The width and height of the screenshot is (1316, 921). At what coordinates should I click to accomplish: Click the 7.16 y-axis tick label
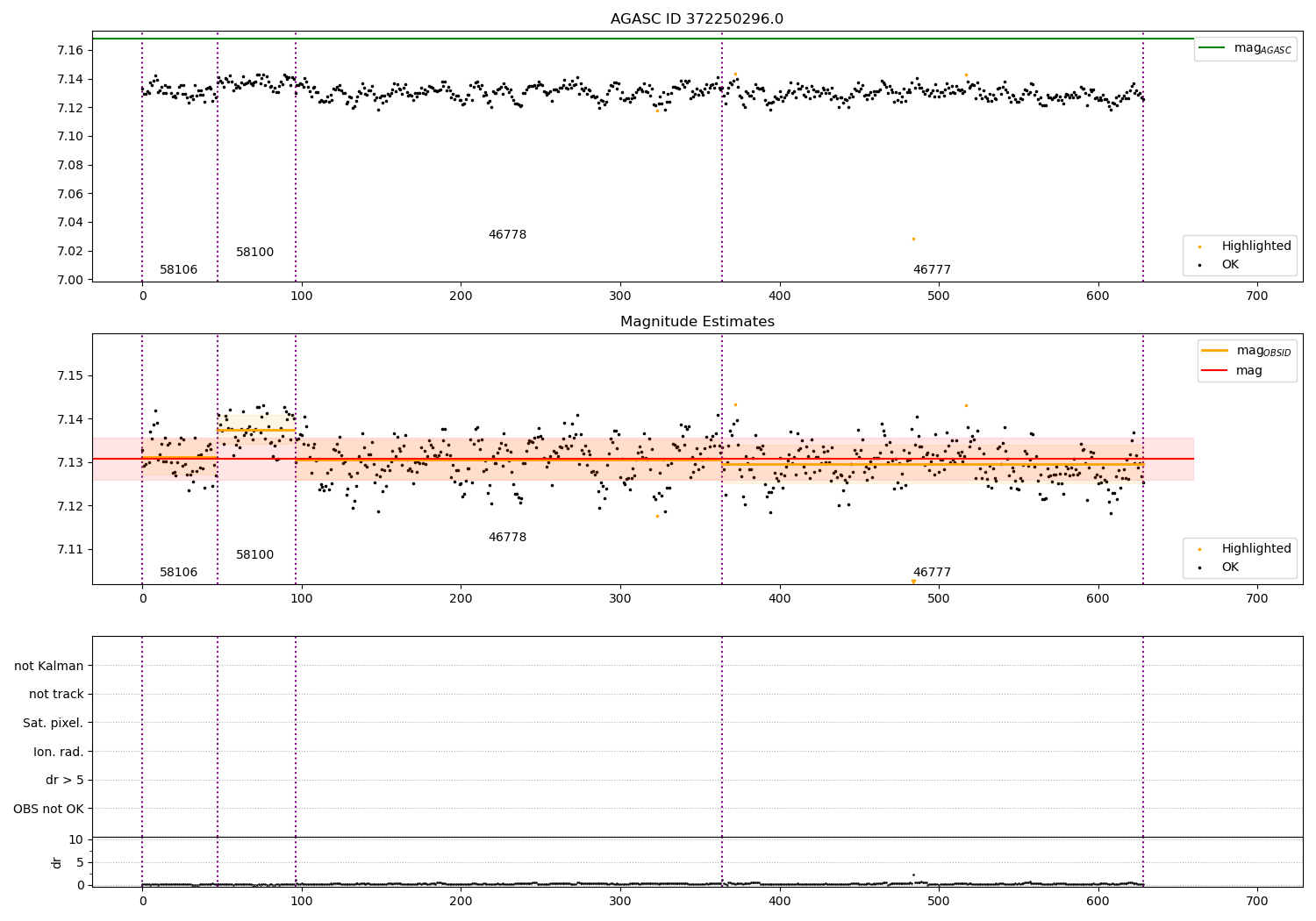click(70, 51)
